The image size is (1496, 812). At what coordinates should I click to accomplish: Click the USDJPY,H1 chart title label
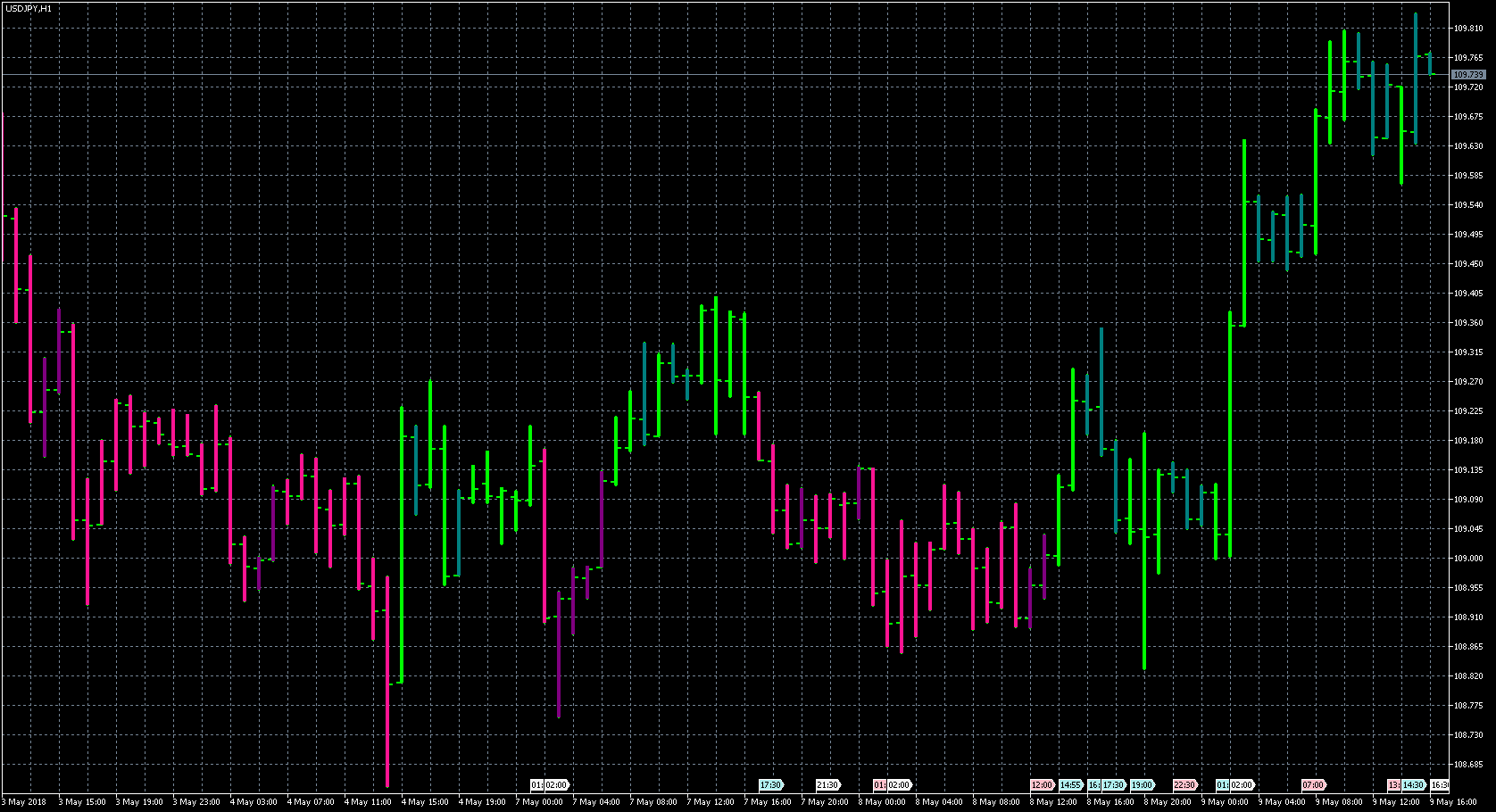pos(28,8)
